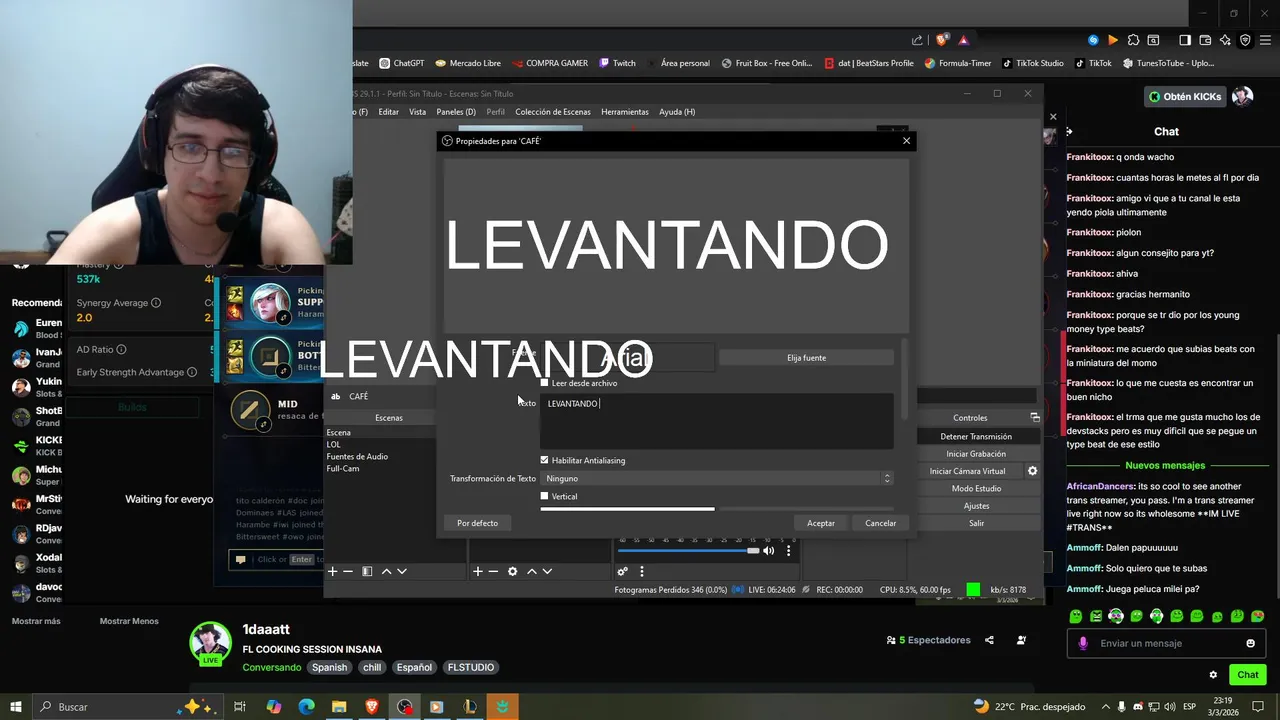Open Herramientas menu in OBS
1280x720 pixels.
625,112
